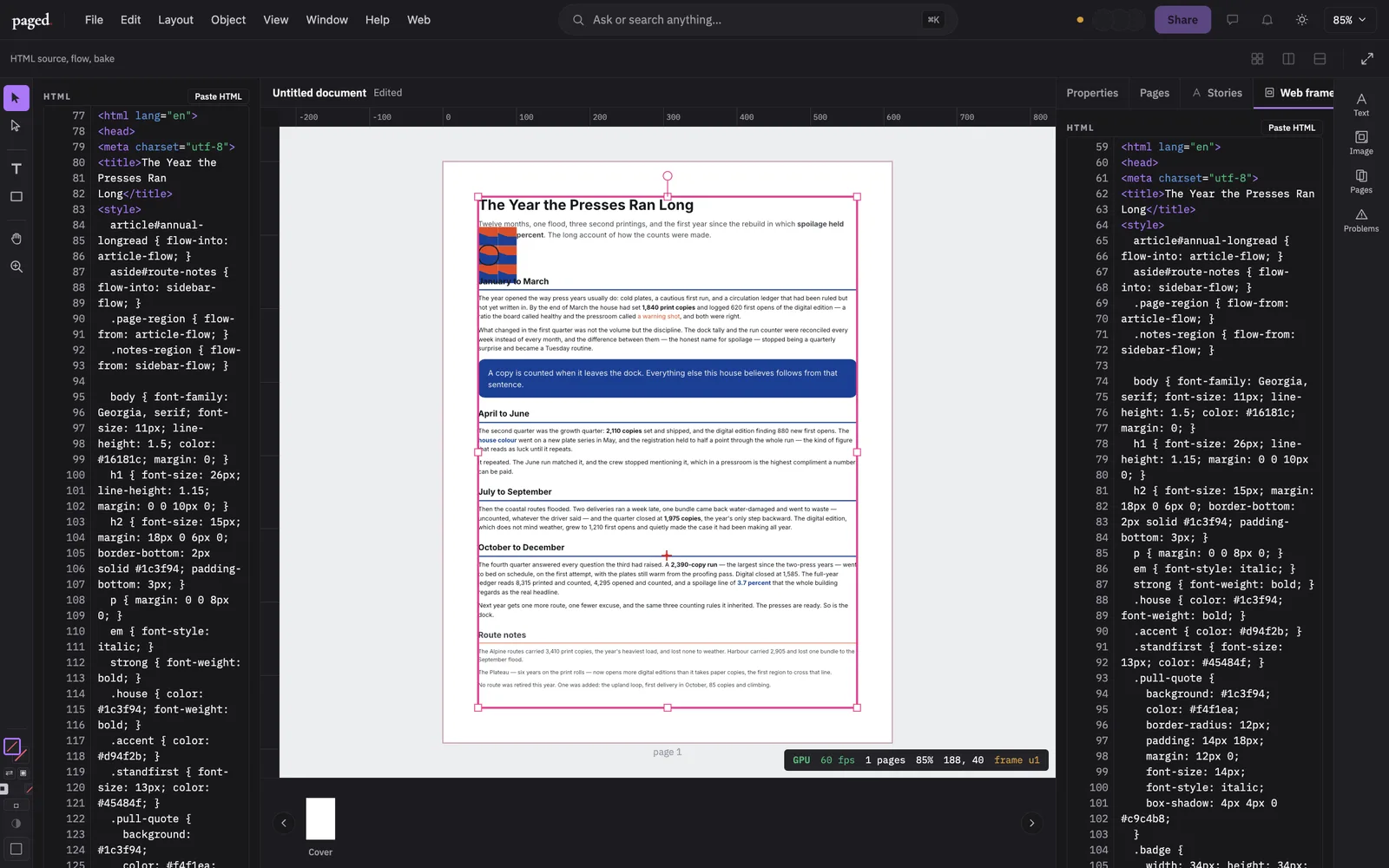Open Text panel in right rail

pos(1361,105)
